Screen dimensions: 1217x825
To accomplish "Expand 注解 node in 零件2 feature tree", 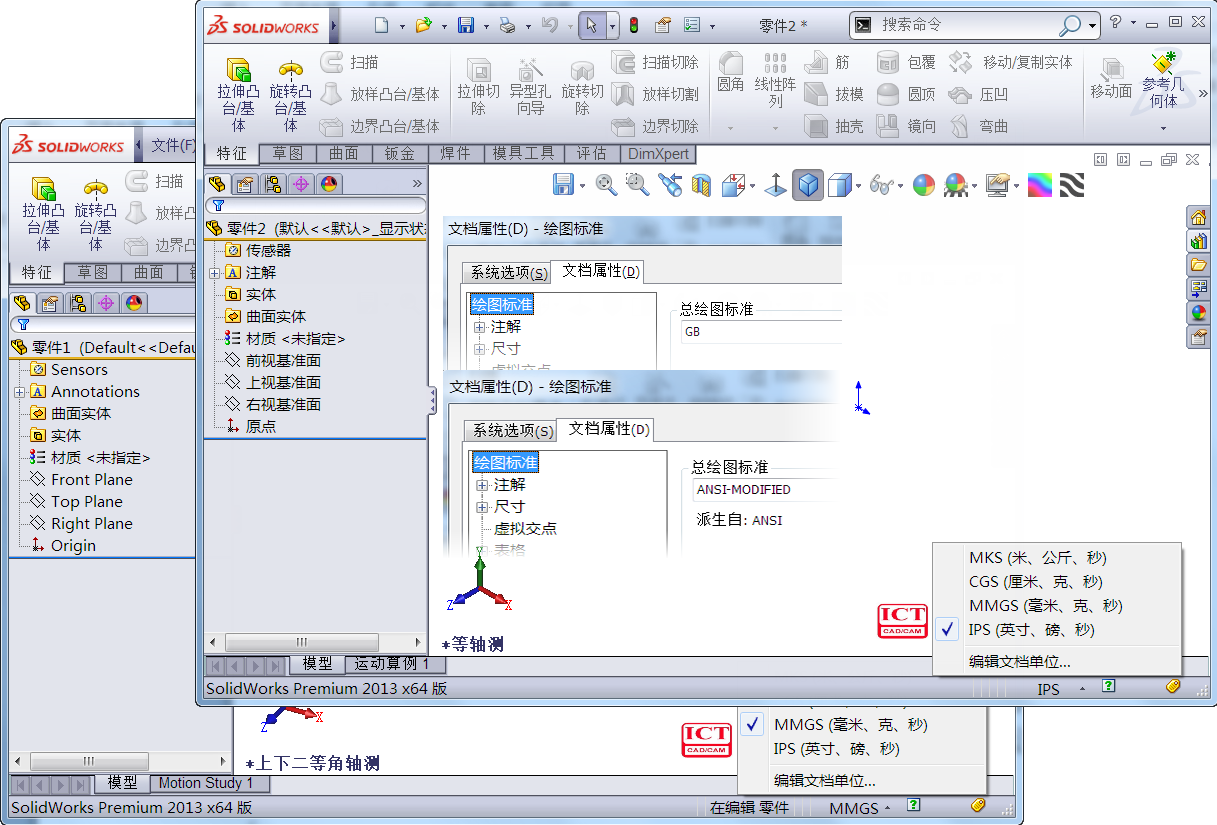I will click(x=214, y=272).
